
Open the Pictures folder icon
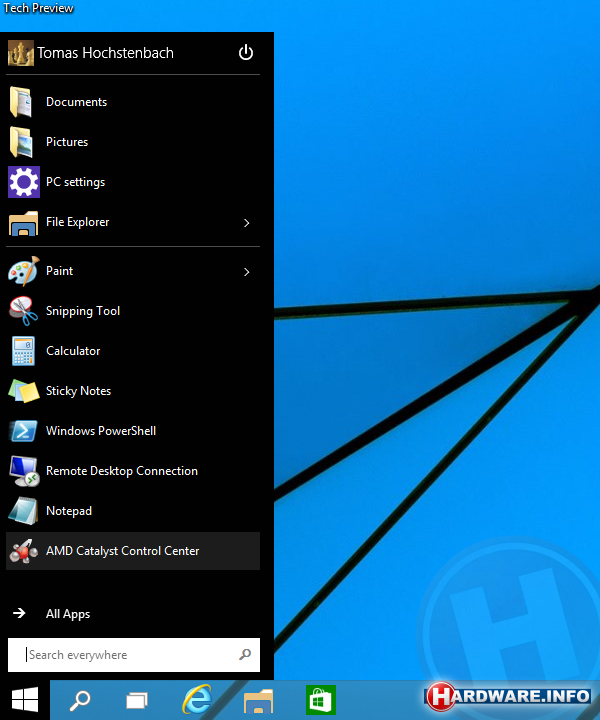click(21, 142)
